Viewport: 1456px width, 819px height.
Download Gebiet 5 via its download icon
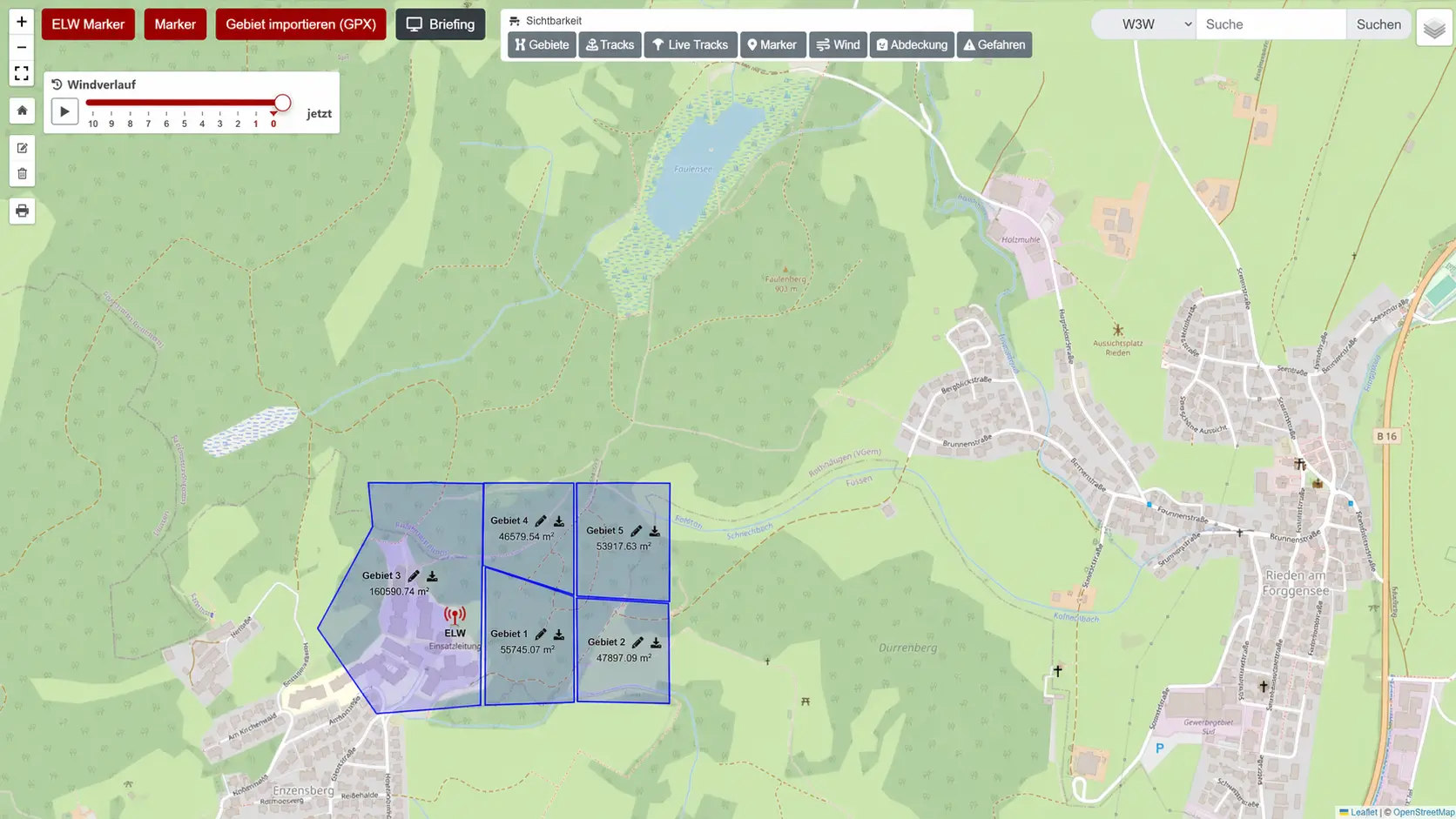654,531
